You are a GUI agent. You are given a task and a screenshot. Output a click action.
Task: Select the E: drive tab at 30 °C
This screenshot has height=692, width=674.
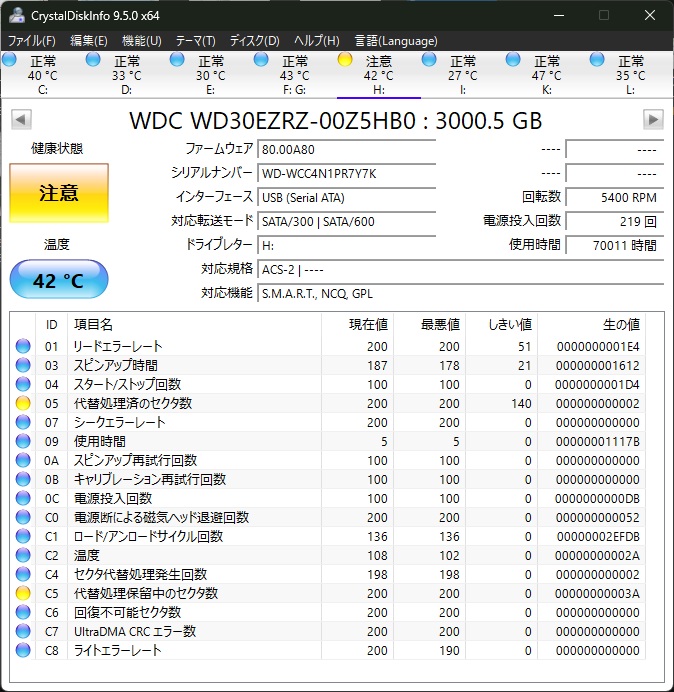(x=211, y=75)
